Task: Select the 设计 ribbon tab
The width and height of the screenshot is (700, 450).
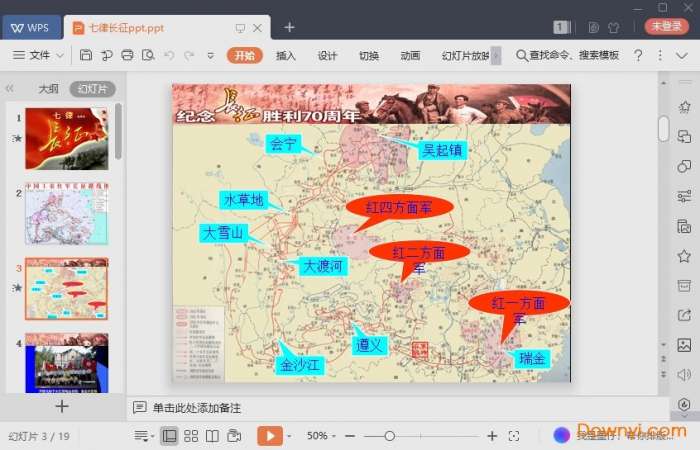Action: point(327,55)
